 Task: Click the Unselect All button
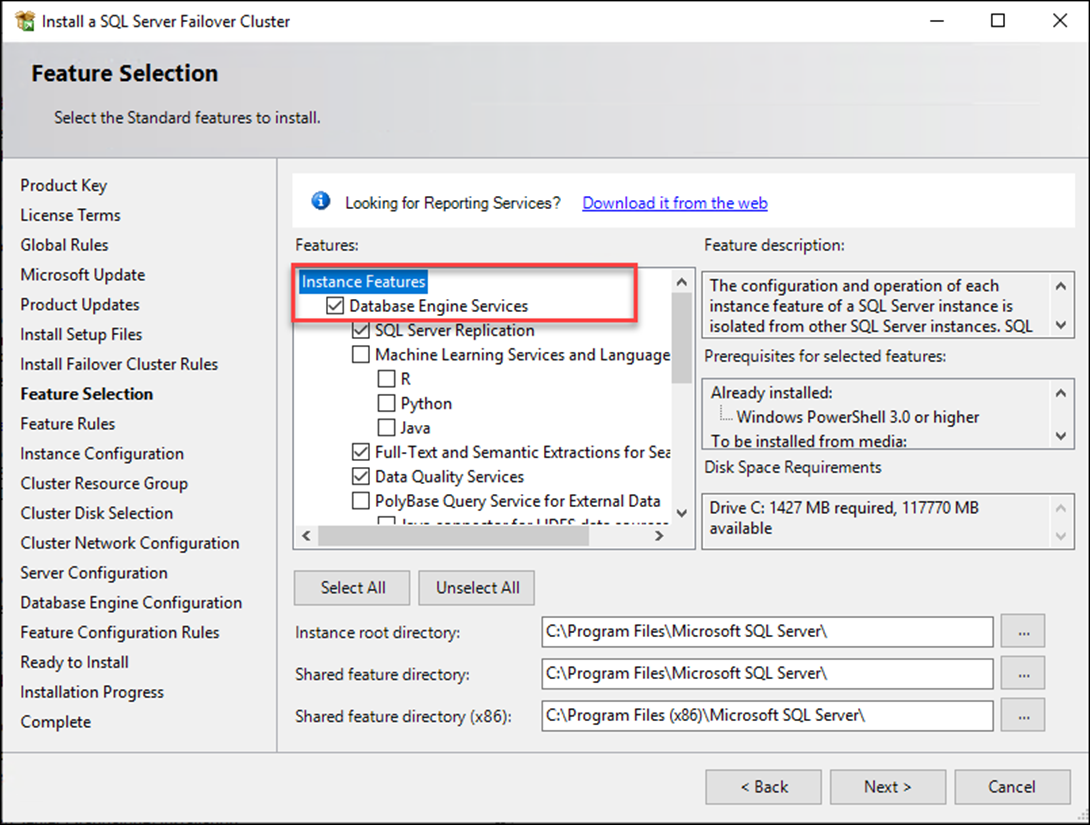477,588
